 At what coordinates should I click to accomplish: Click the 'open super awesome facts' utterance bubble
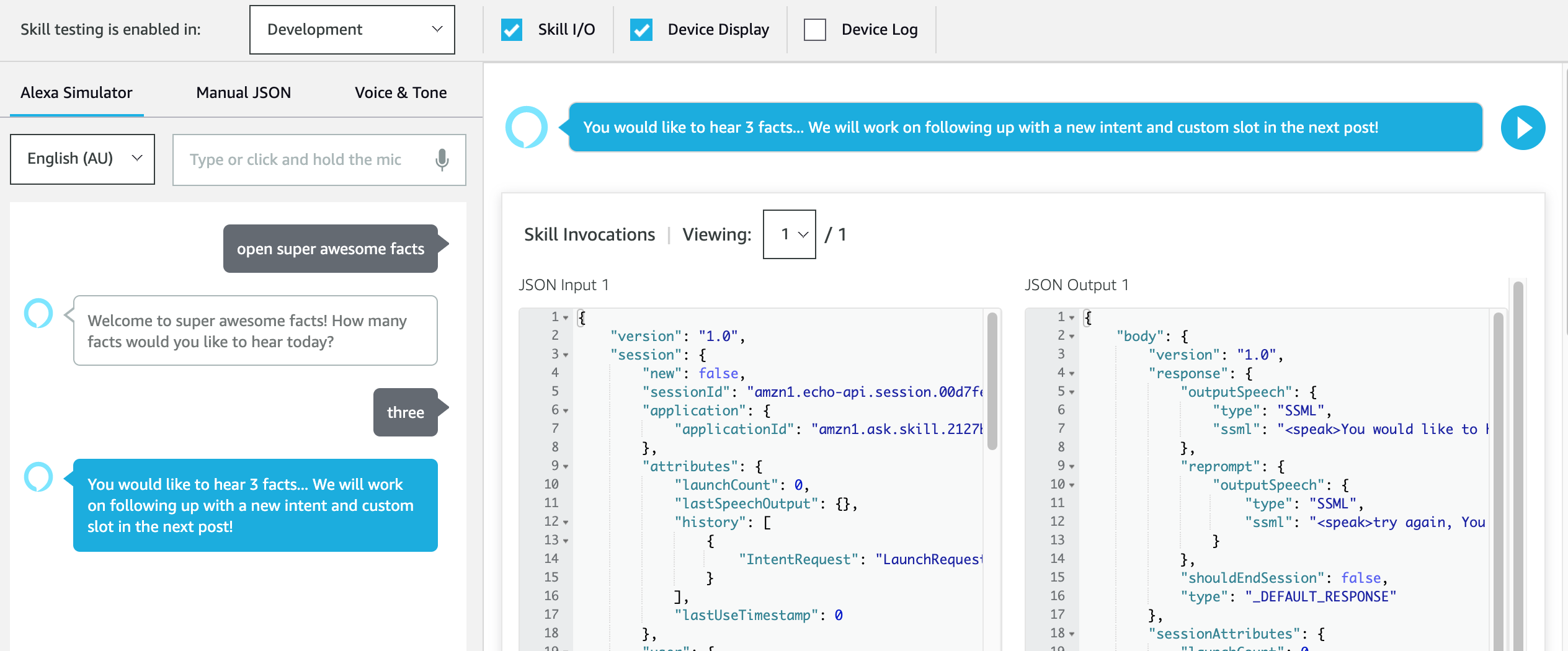click(x=331, y=249)
